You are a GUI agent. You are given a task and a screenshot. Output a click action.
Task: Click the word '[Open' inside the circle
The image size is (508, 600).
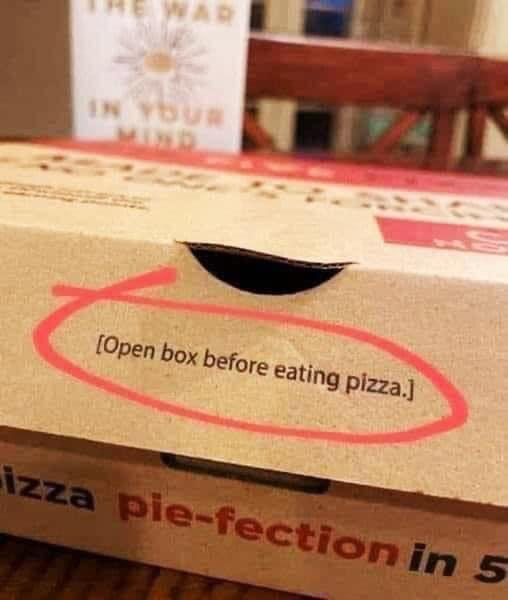(x=126, y=346)
